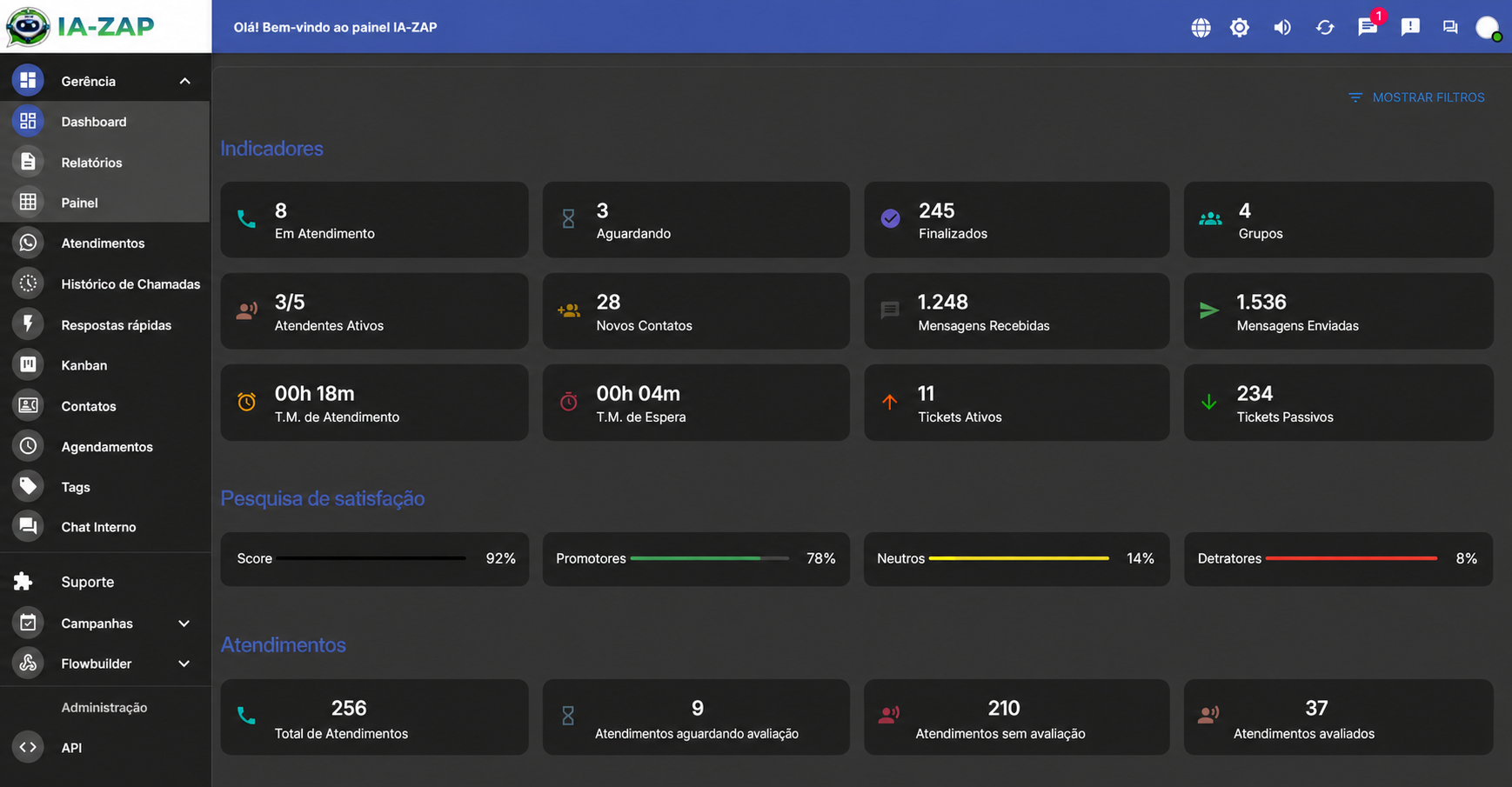Image resolution: width=1512 pixels, height=787 pixels.
Task: Click the Aguardando hourglass icon in Indicadores
Action: pyautogui.click(x=568, y=219)
